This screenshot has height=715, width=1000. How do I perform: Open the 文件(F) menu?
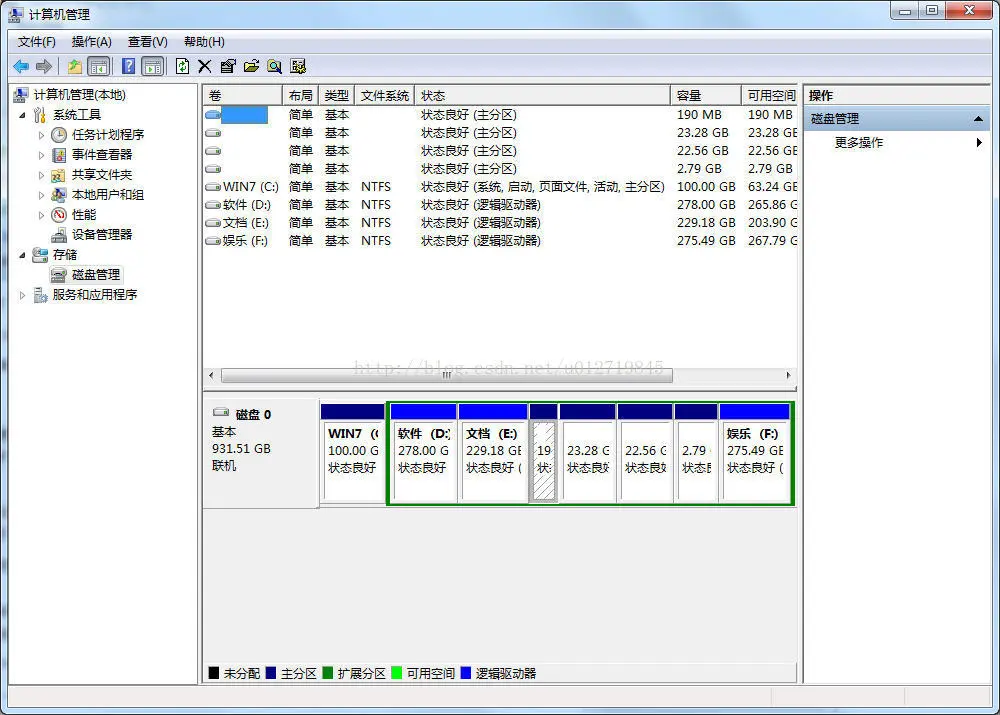pyautogui.click(x=36, y=42)
